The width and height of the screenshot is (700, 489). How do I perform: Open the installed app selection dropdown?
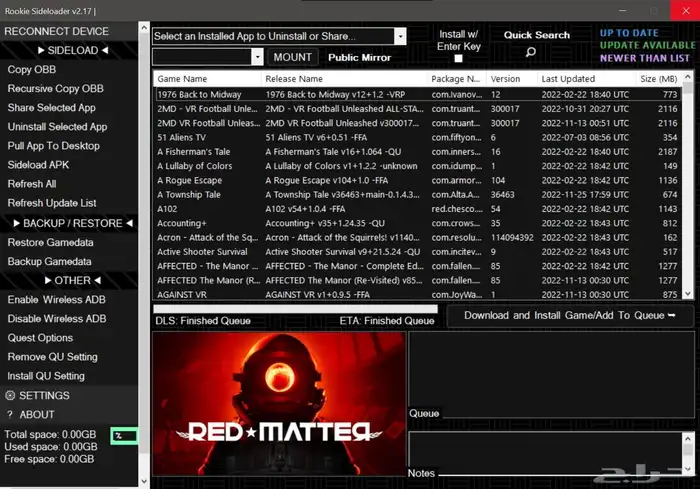pos(400,36)
